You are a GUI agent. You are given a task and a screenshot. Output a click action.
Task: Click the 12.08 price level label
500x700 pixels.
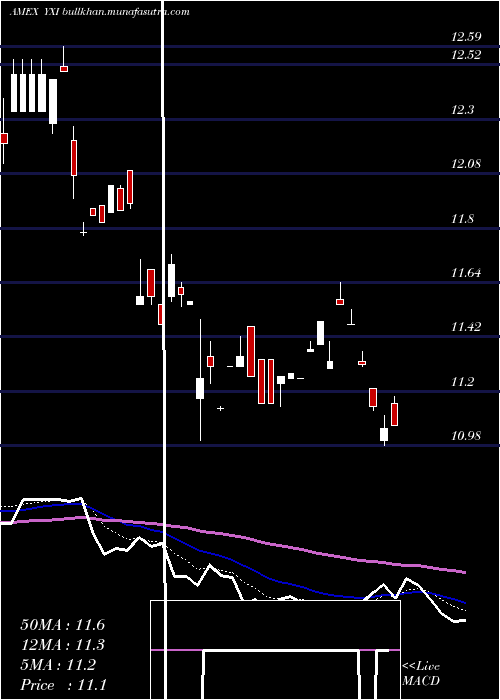[466, 164]
